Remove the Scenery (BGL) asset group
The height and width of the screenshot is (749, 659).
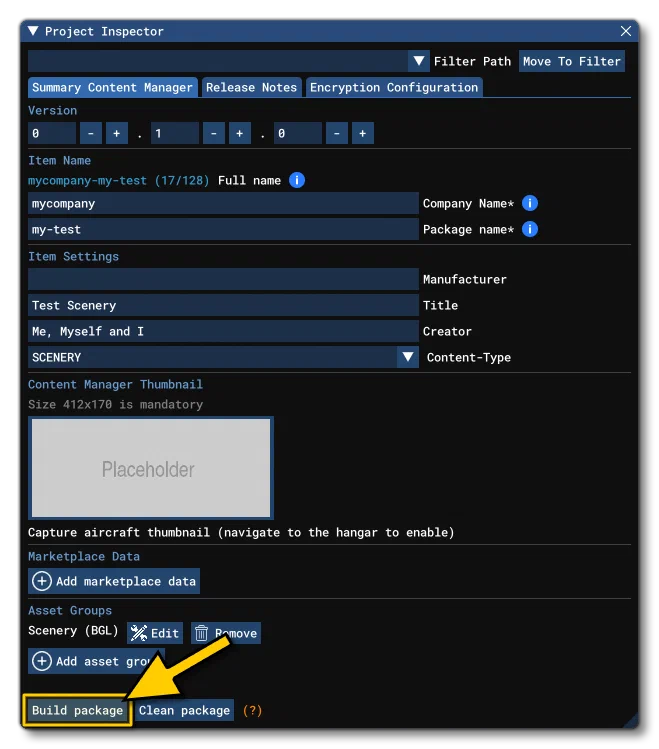click(x=226, y=633)
